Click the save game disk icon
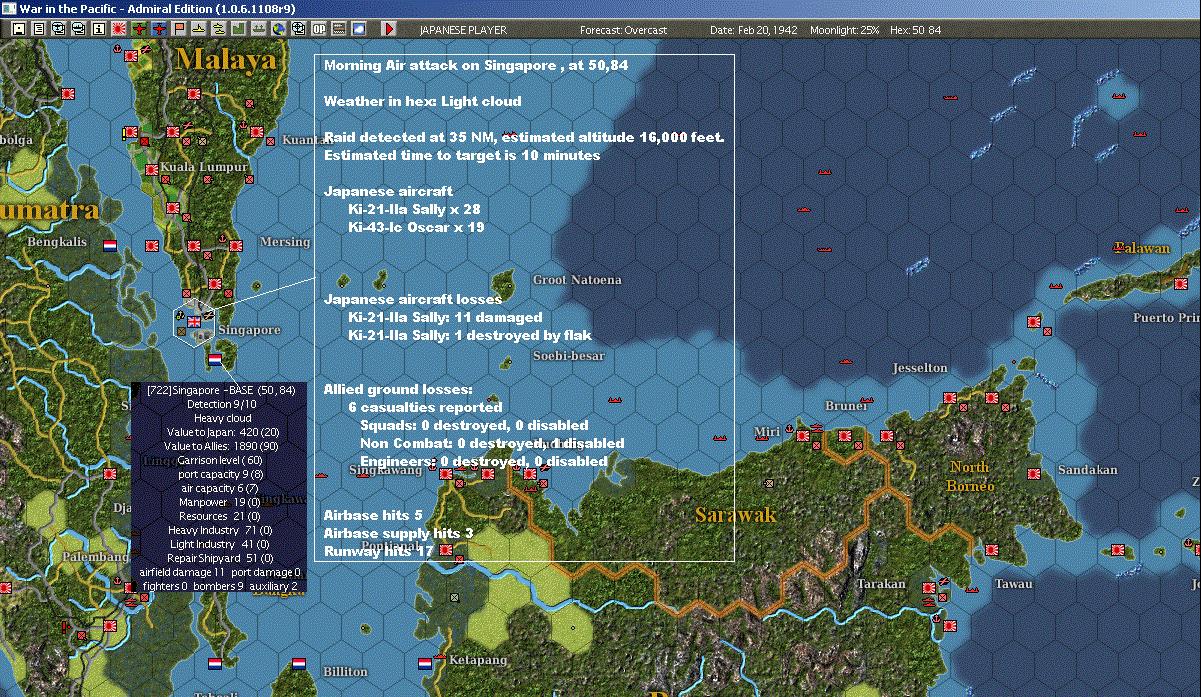Screen dimensions: 1201x697 tap(18, 29)
